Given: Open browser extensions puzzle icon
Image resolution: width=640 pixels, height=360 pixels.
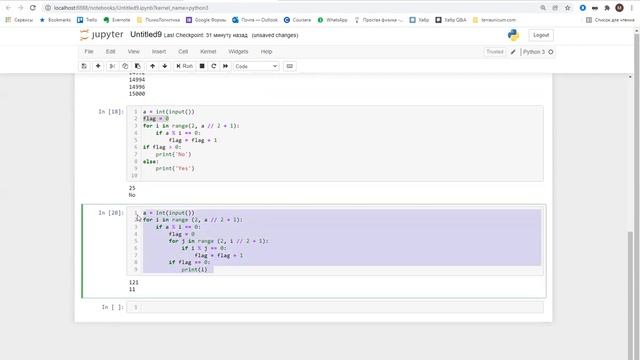Looking at the screenshot, I should (607, 8).
